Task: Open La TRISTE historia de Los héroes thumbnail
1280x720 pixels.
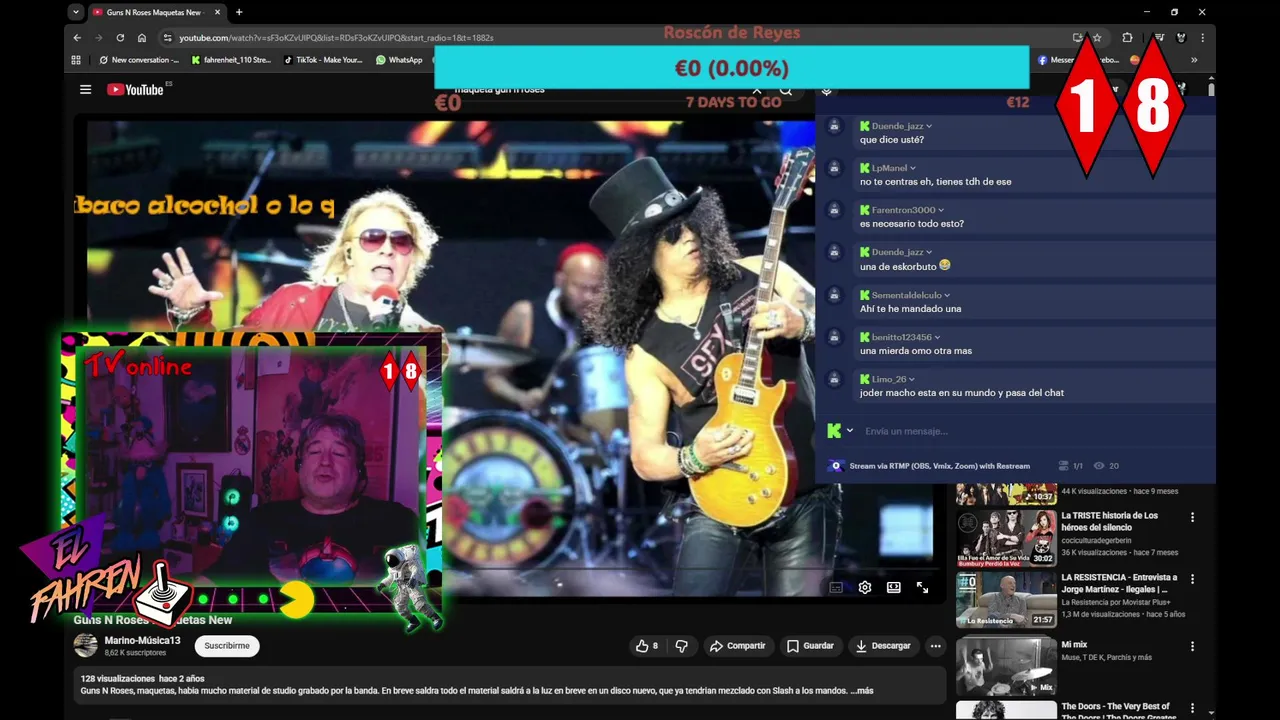Action: pyautogui.click(x=1006, y=538)
